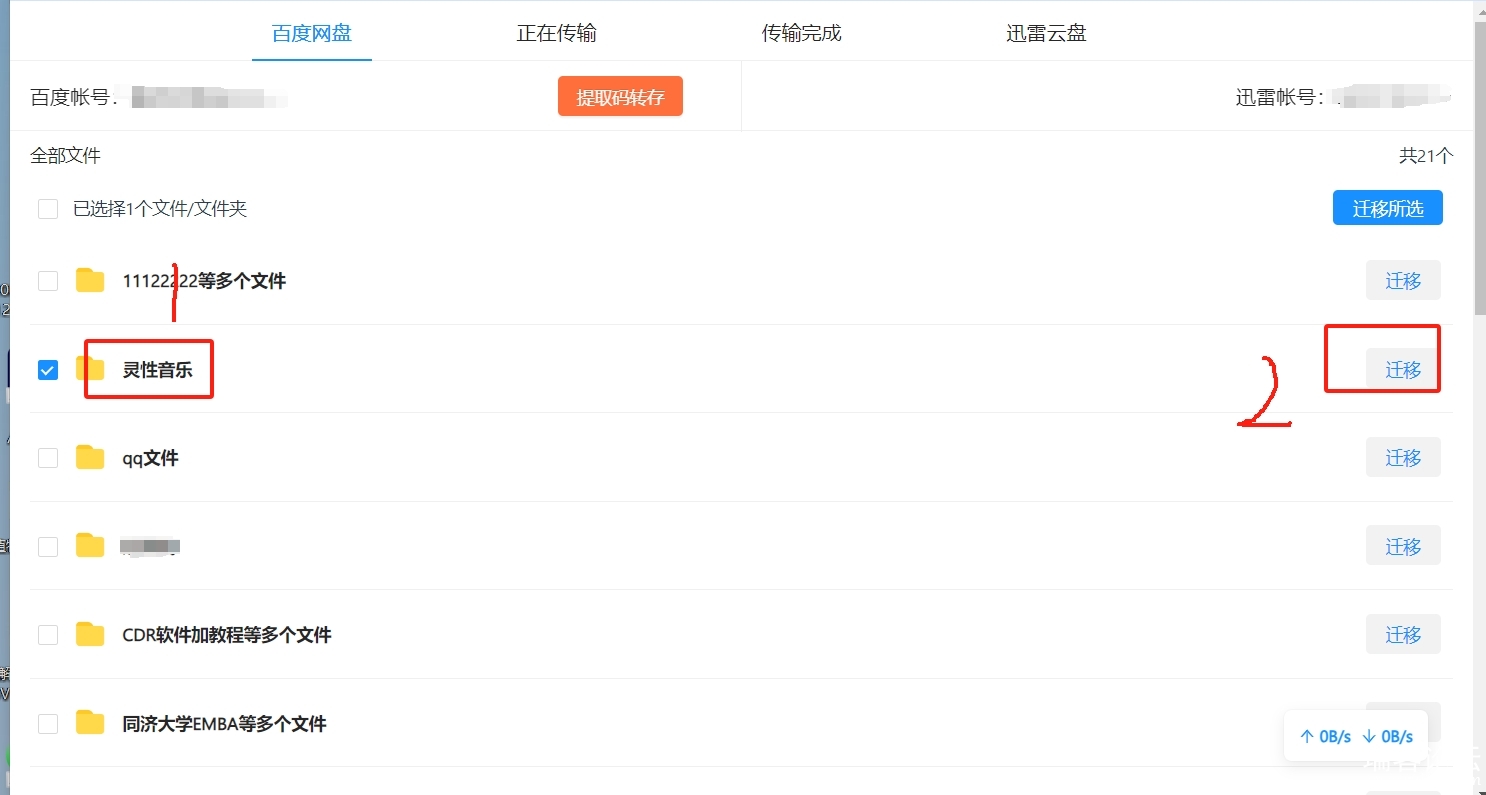Click the folder icon for 灵性音乐
The image size is (1486, 795).
point(92,369)
